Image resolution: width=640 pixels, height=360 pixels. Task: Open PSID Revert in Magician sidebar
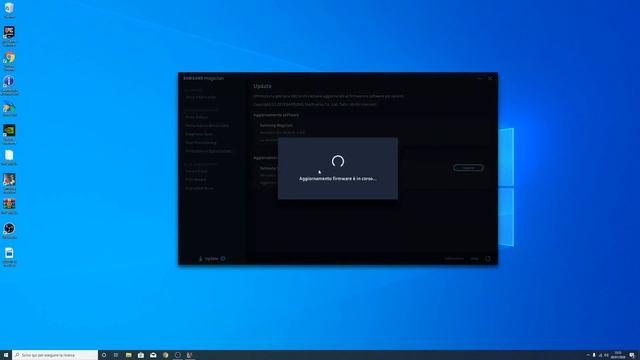point(196,180)
